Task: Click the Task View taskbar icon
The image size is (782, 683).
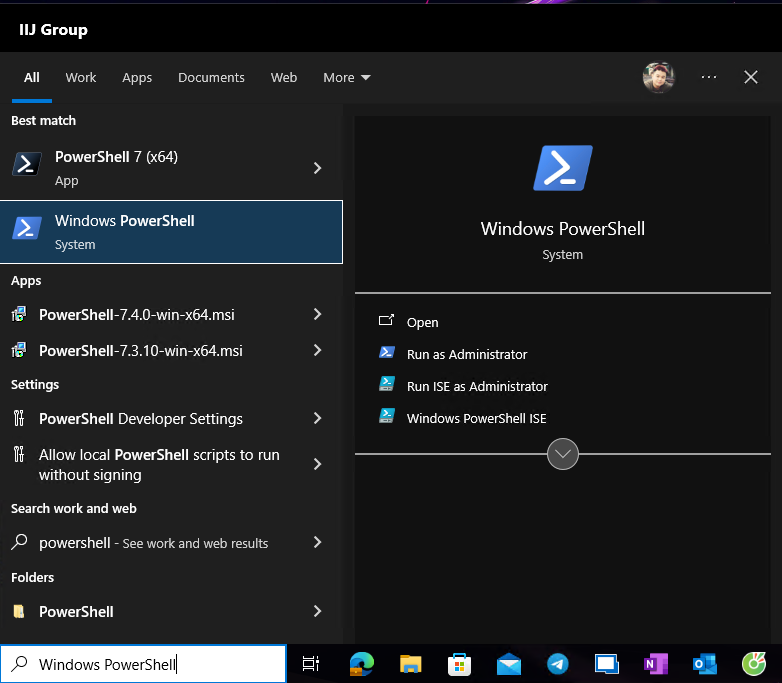Action: [311, 664]
